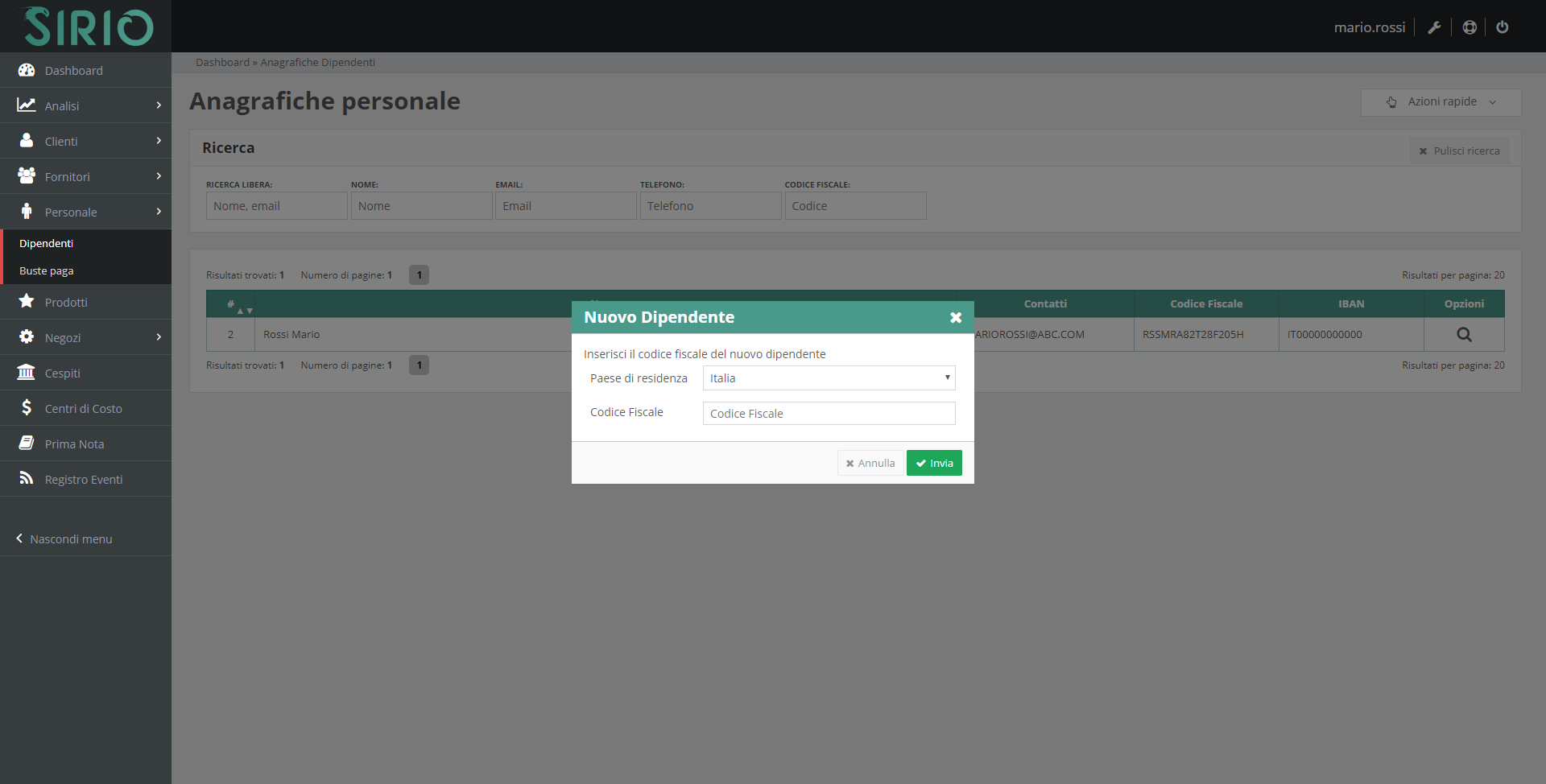The height and width of the screenshot is (784, 1546).
Task: Click the Contatti column header
Action: click(x=1045, y=303)
